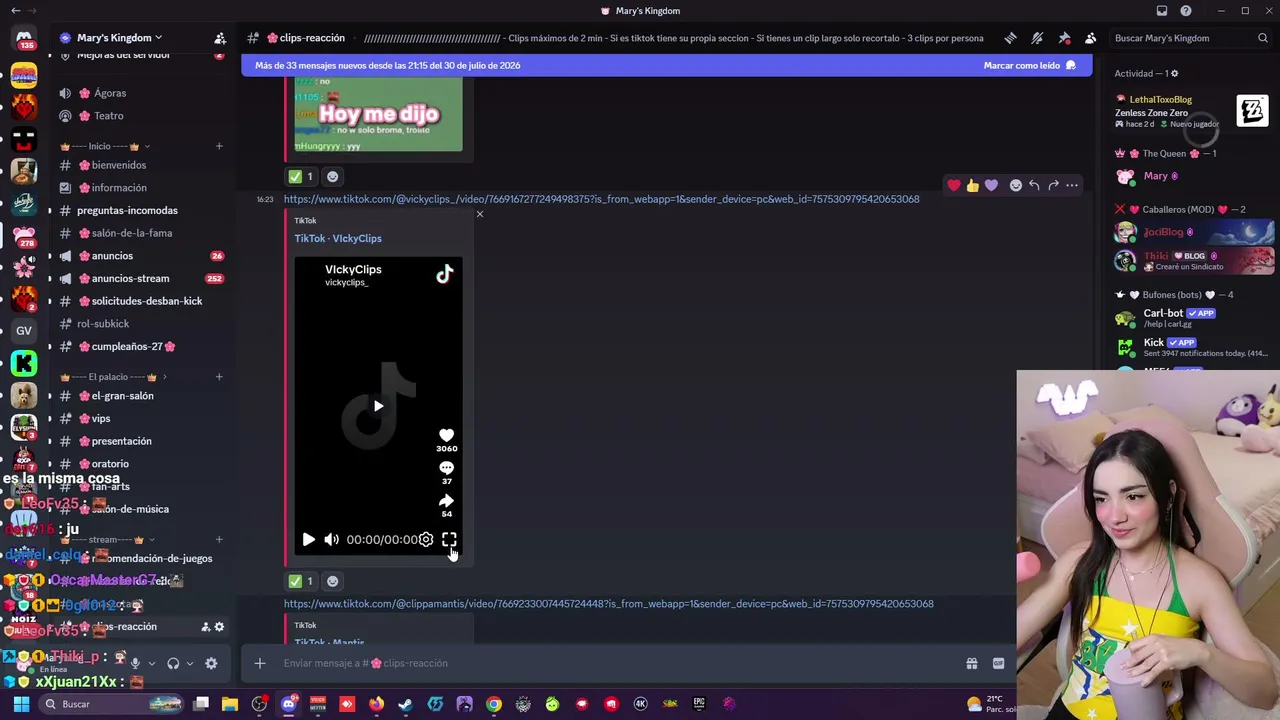
Task: Forward the message with forward arrow
Action: pyautogui.click(x=1053, y=185)
